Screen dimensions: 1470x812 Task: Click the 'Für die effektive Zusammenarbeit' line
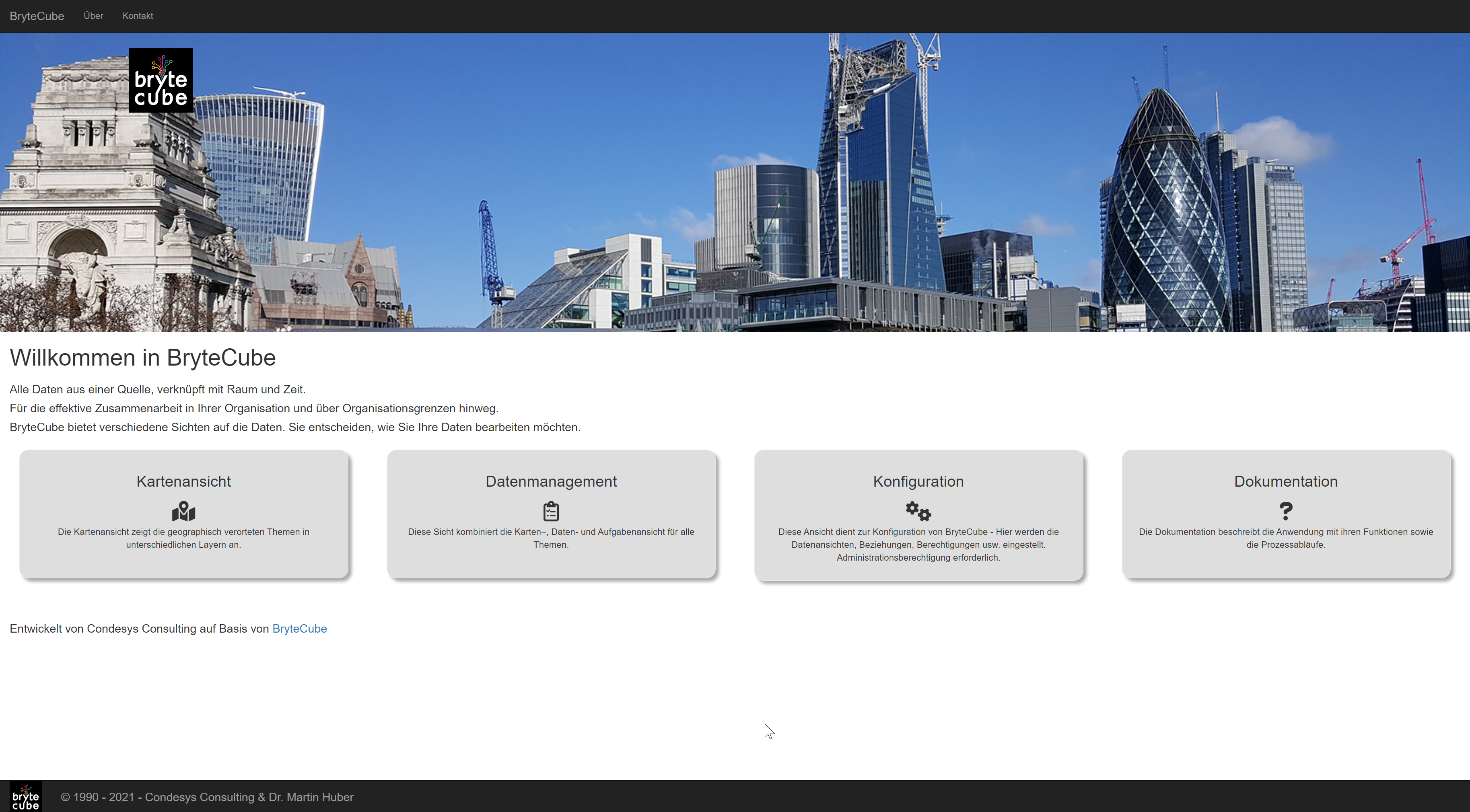(254, 409)
